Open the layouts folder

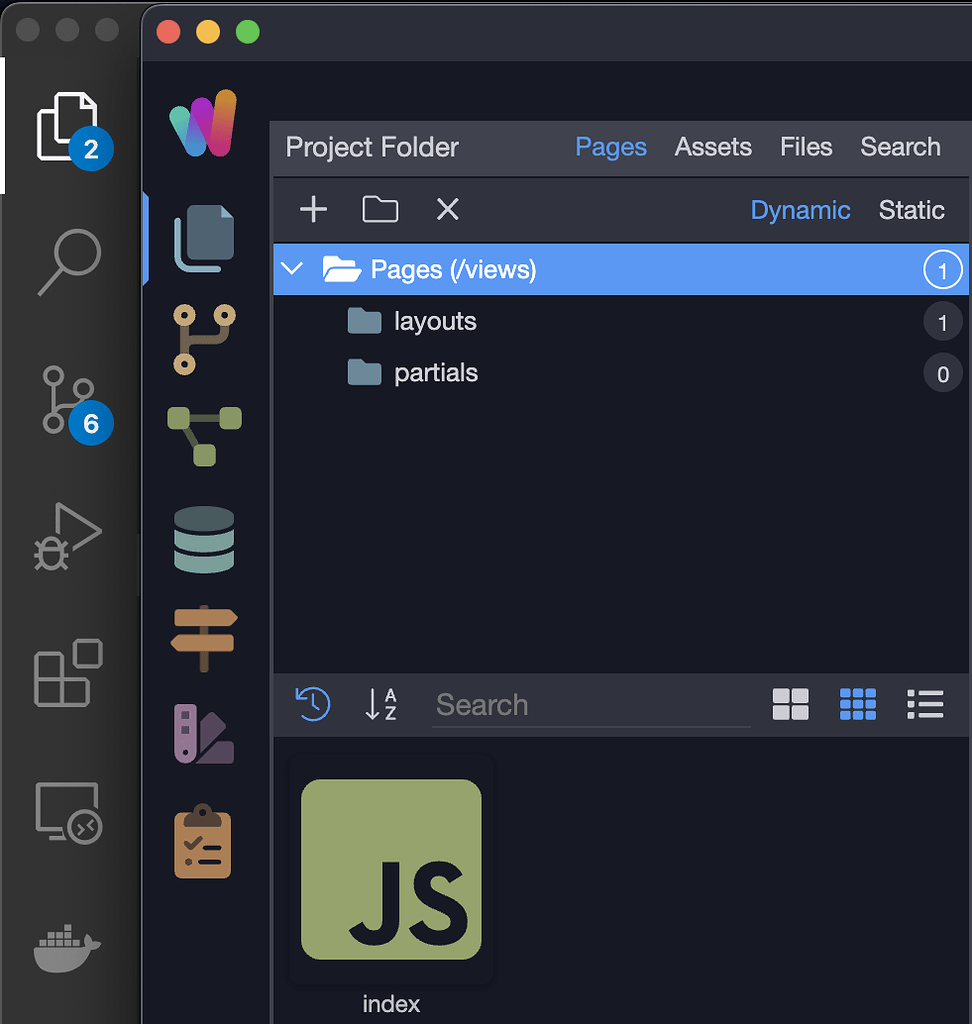(435, 321)
